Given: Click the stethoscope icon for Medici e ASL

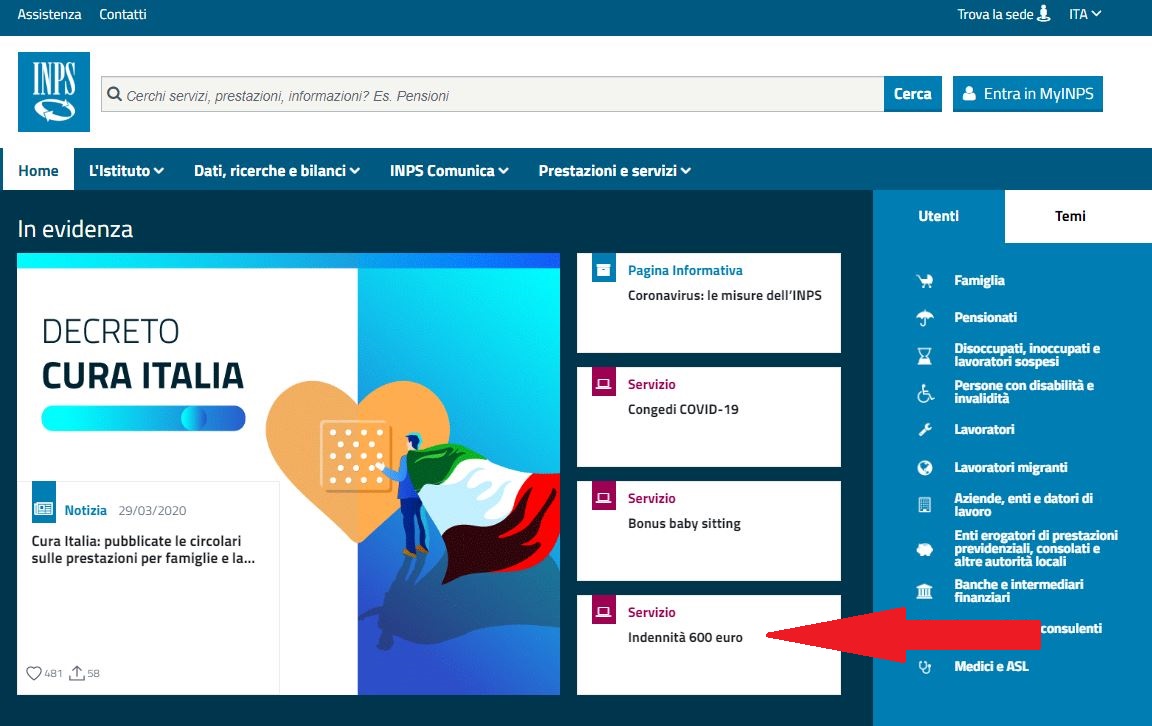Looking at the screenshot, I should pos(925,666).
